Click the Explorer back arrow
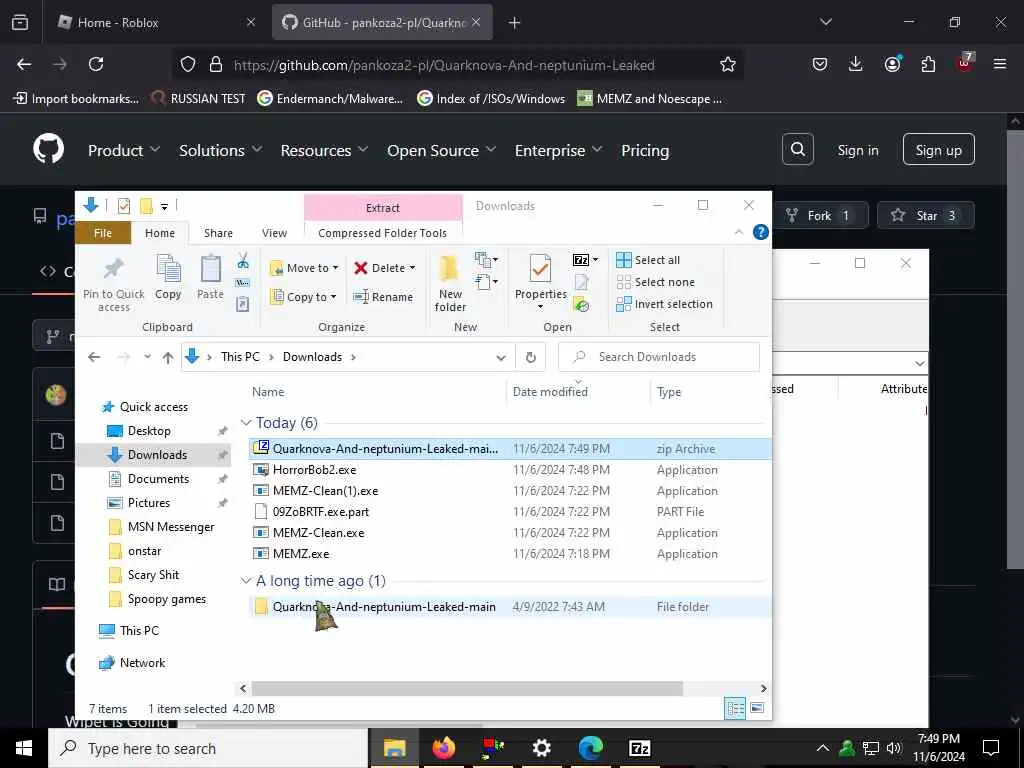1024x768 pixels. [x=94, y=357]
